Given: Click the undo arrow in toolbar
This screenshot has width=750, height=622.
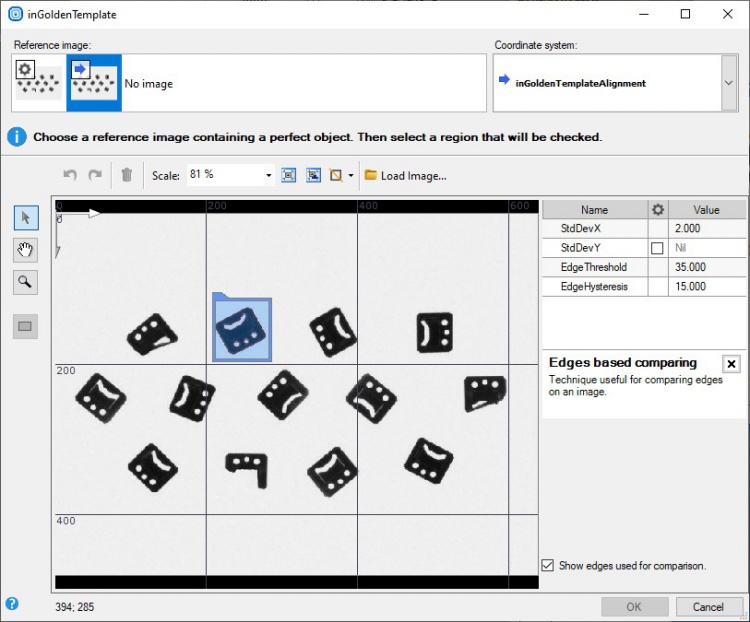Looking at the screenshot, I should 69,175.
